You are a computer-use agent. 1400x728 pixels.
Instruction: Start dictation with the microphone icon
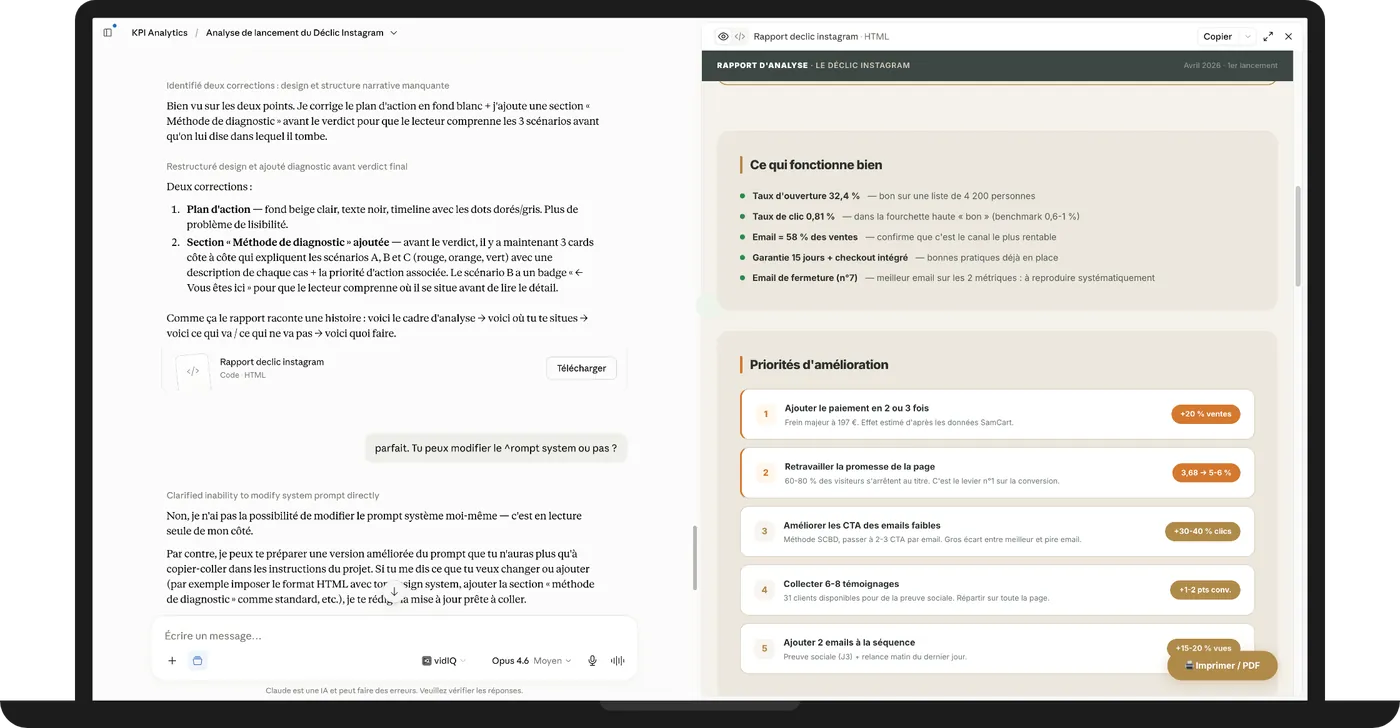click(x=592, y=661)
